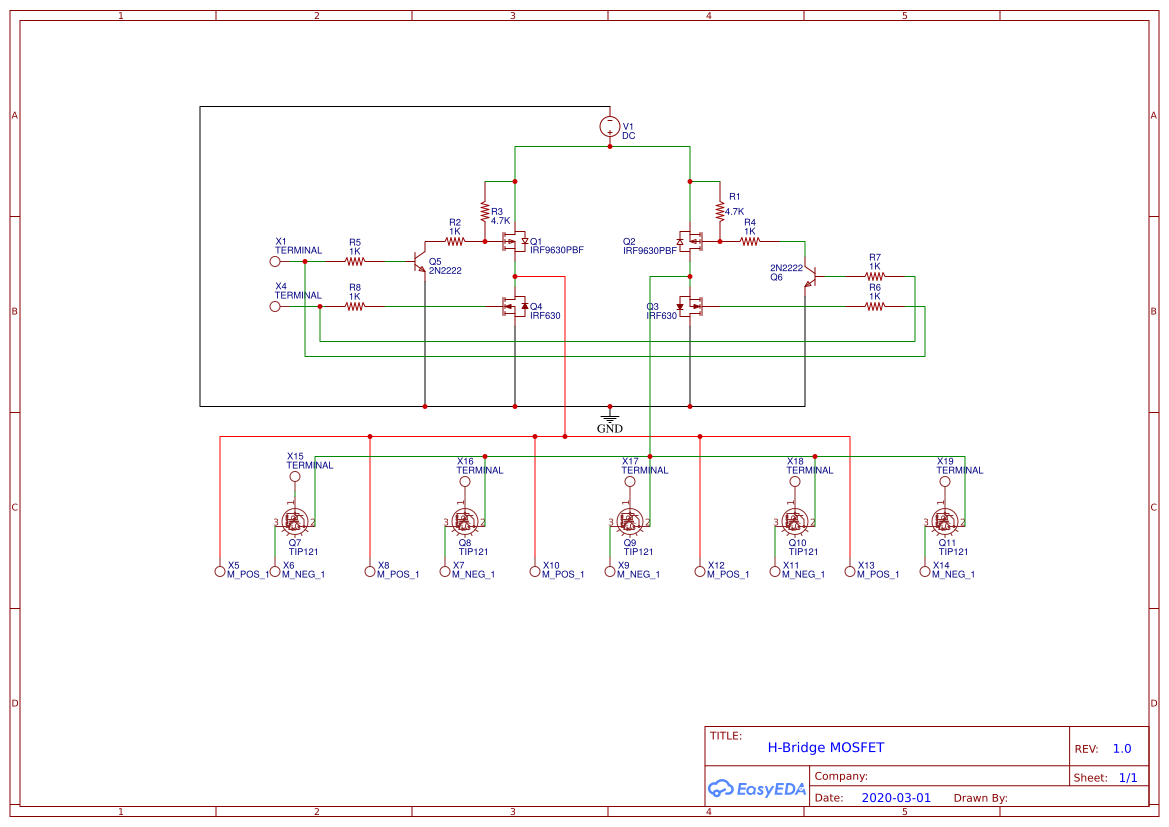Click the 'TIP121' label under Q11
This screenshot has width=1169, height=827.
pyautogui.click(x=954, y=552)
